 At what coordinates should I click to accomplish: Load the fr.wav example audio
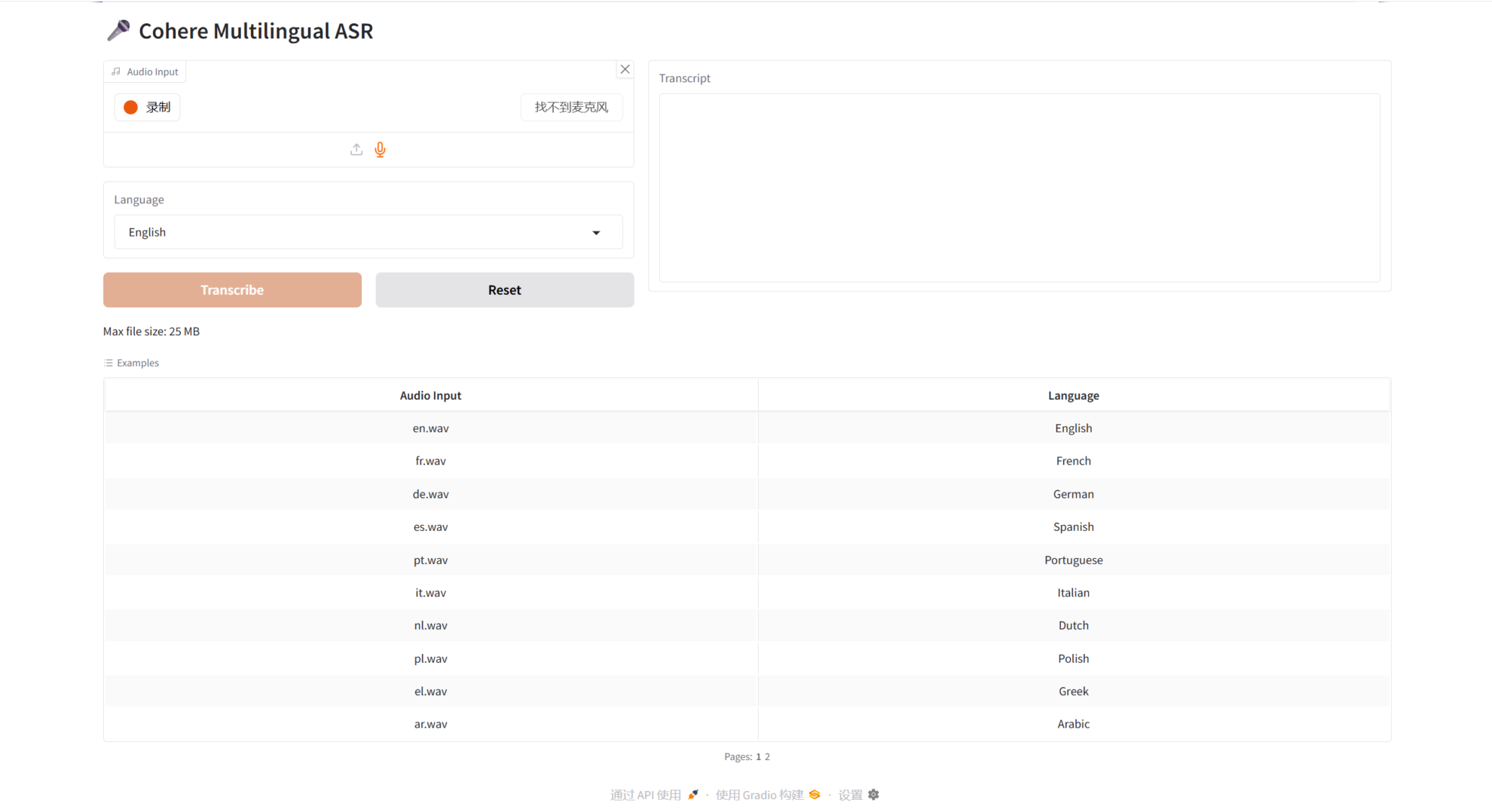click(430, 461)
